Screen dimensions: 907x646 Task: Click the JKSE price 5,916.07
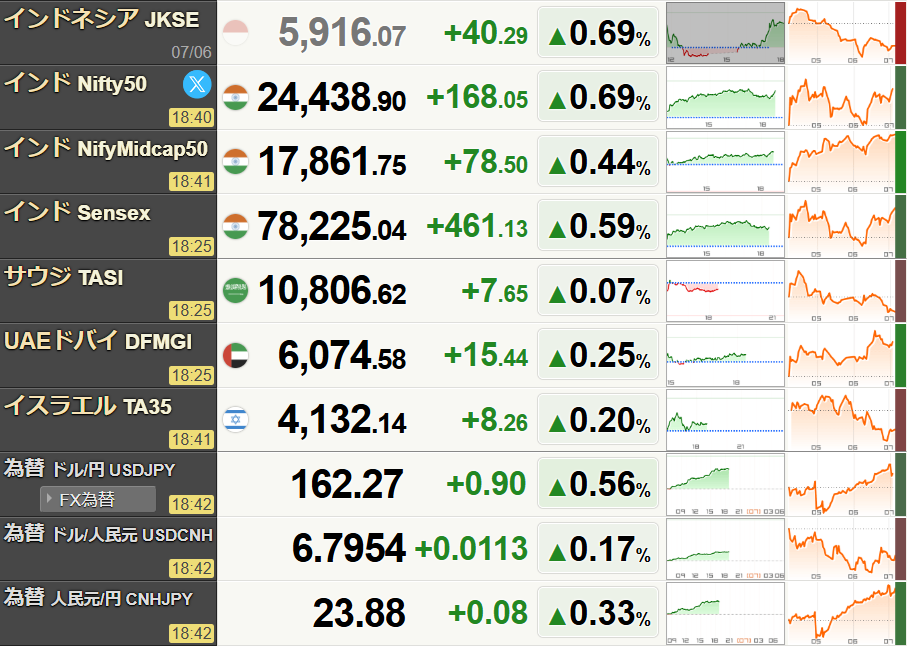pyautogui.click(x=342, y=32)
